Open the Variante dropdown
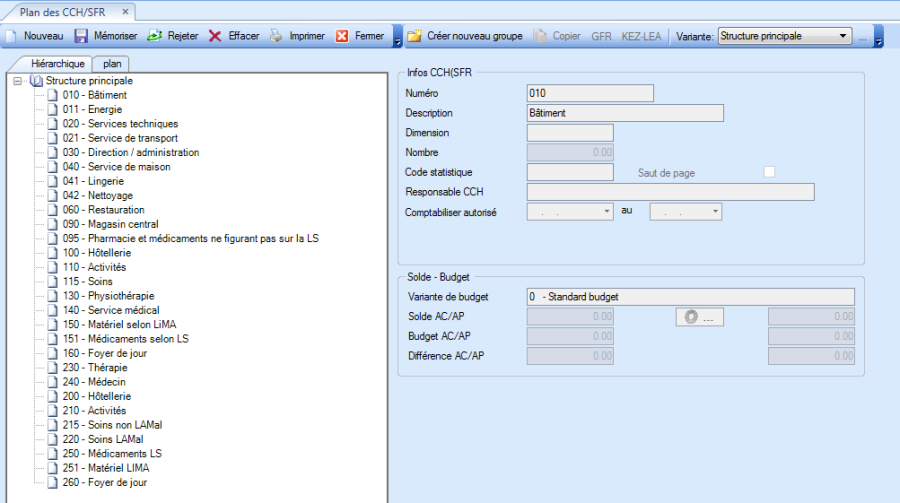Viewport: 900px width, 503px height. point(843,36)
